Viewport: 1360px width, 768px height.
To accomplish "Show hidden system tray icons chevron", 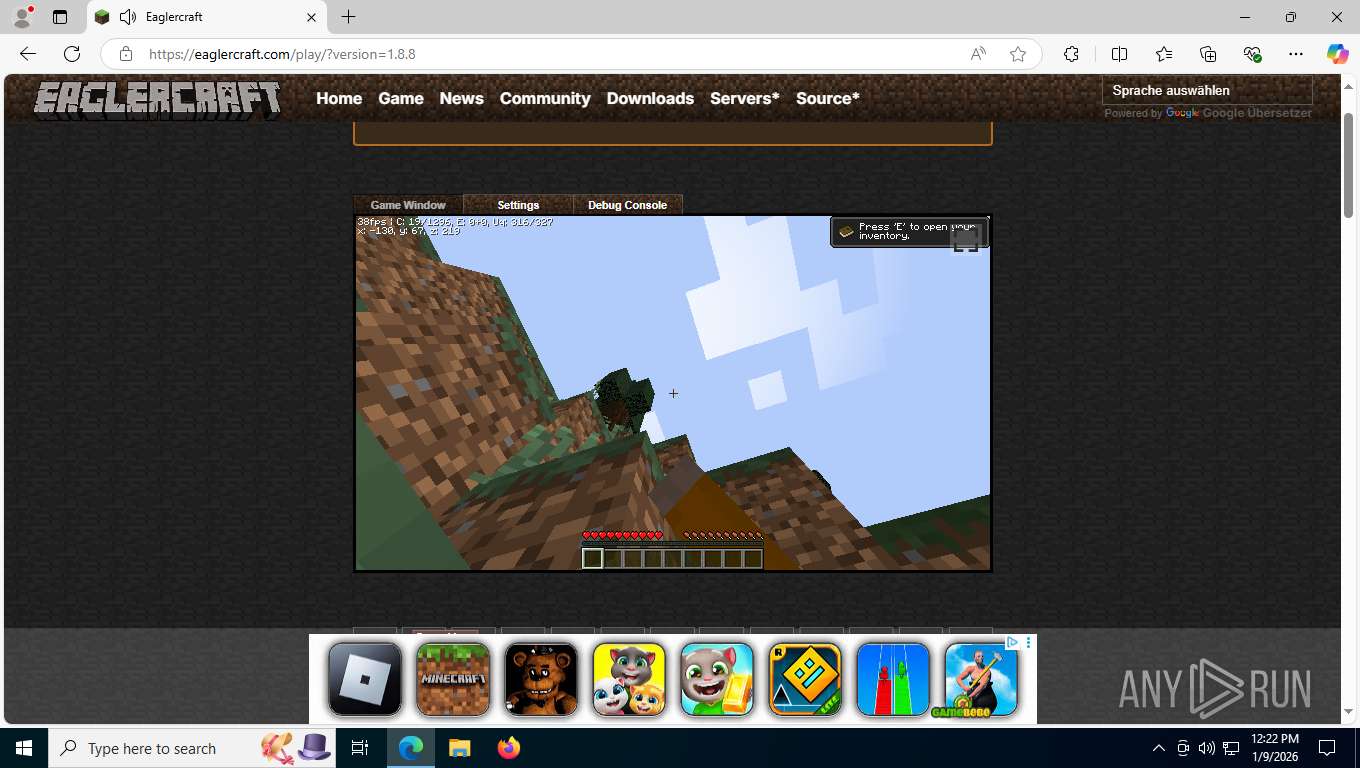I will (1159, 748).
